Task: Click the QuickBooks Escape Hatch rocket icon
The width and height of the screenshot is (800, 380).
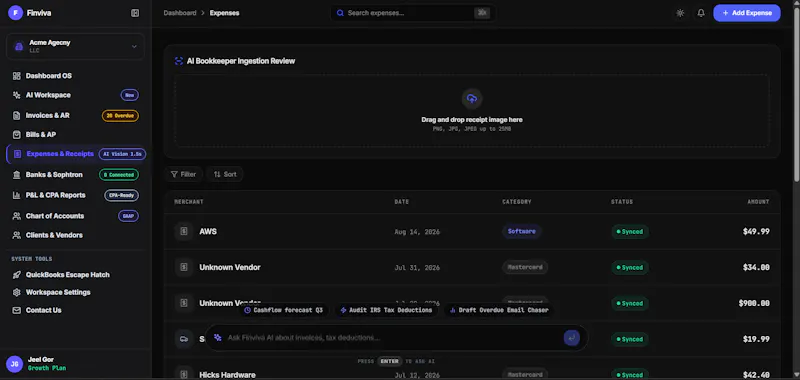Action: [x=16, y=274]
